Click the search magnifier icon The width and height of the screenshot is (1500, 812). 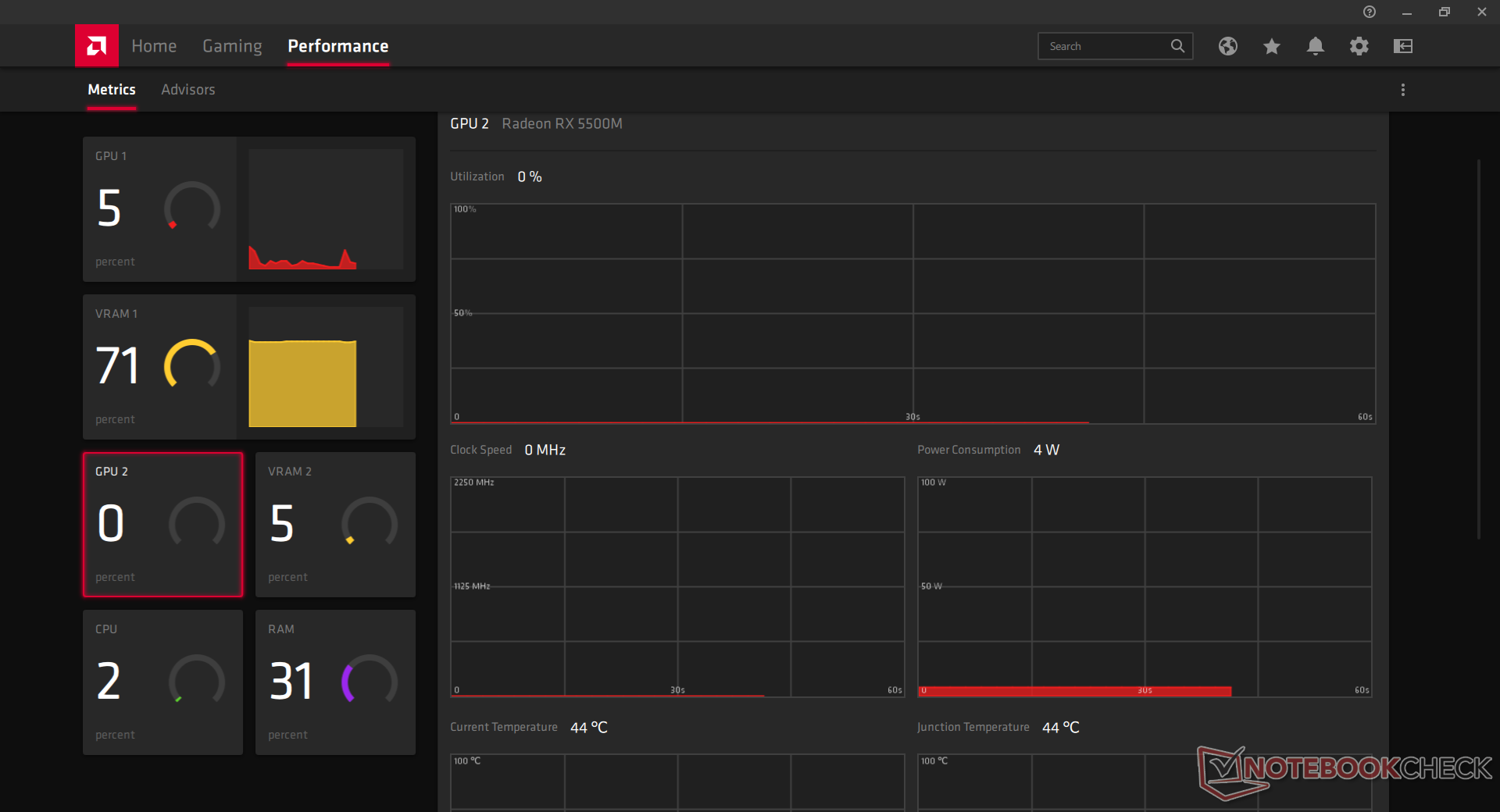point(1177,46)
